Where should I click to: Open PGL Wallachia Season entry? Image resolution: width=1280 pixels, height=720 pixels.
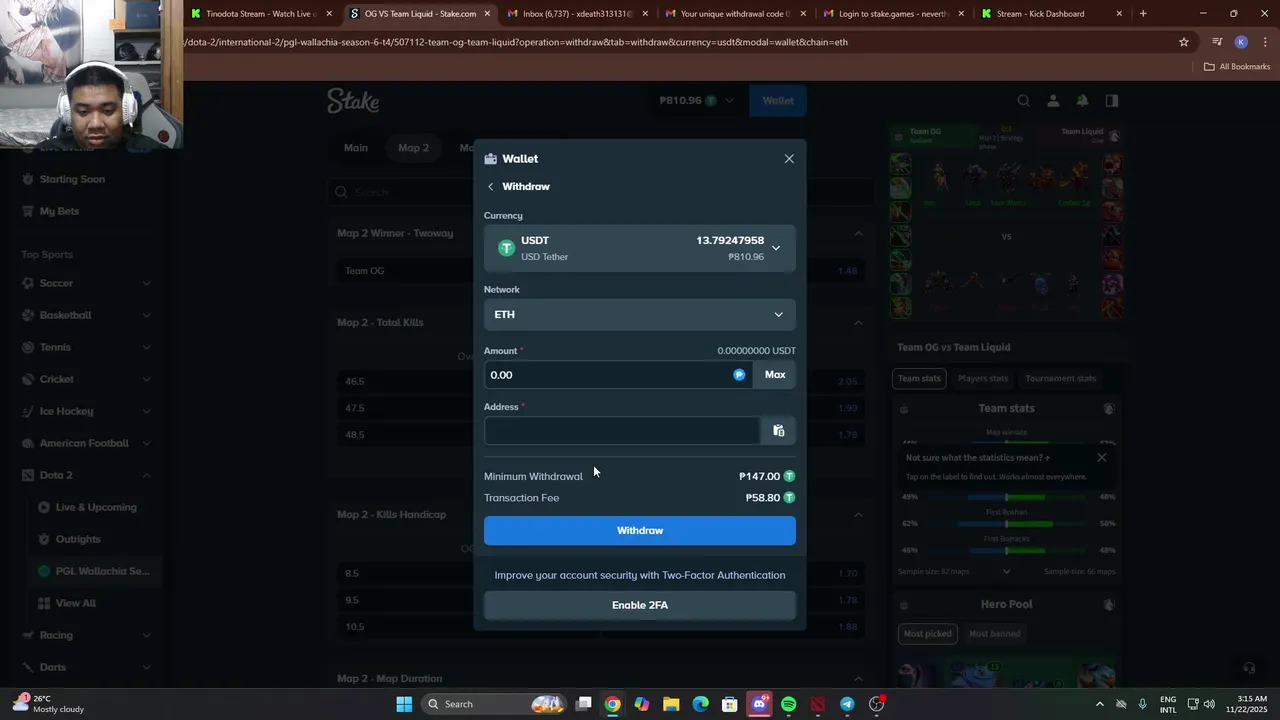tap(102, 572)
